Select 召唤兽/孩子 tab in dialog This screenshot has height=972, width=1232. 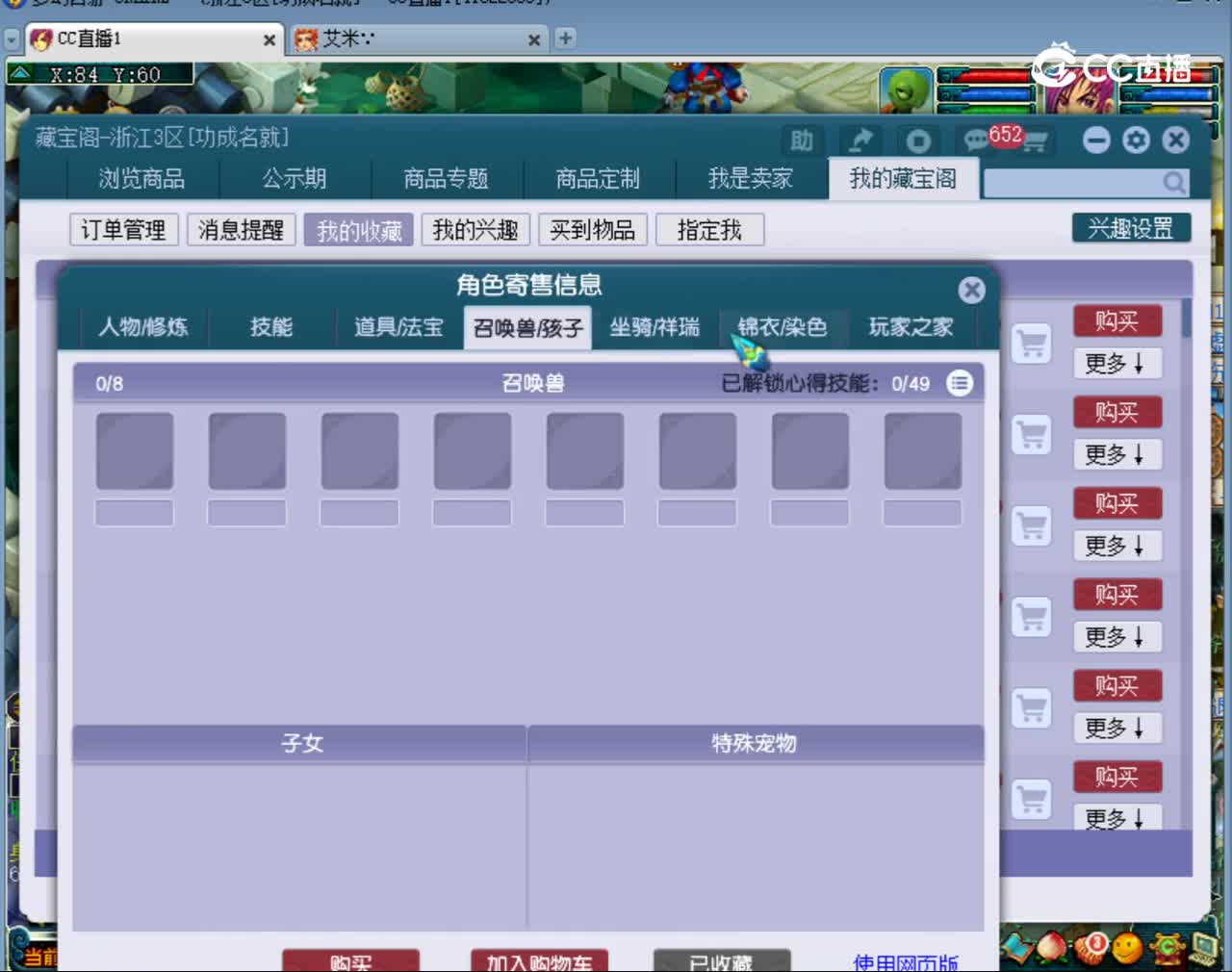pyautogui.click(x=527, y=328)
